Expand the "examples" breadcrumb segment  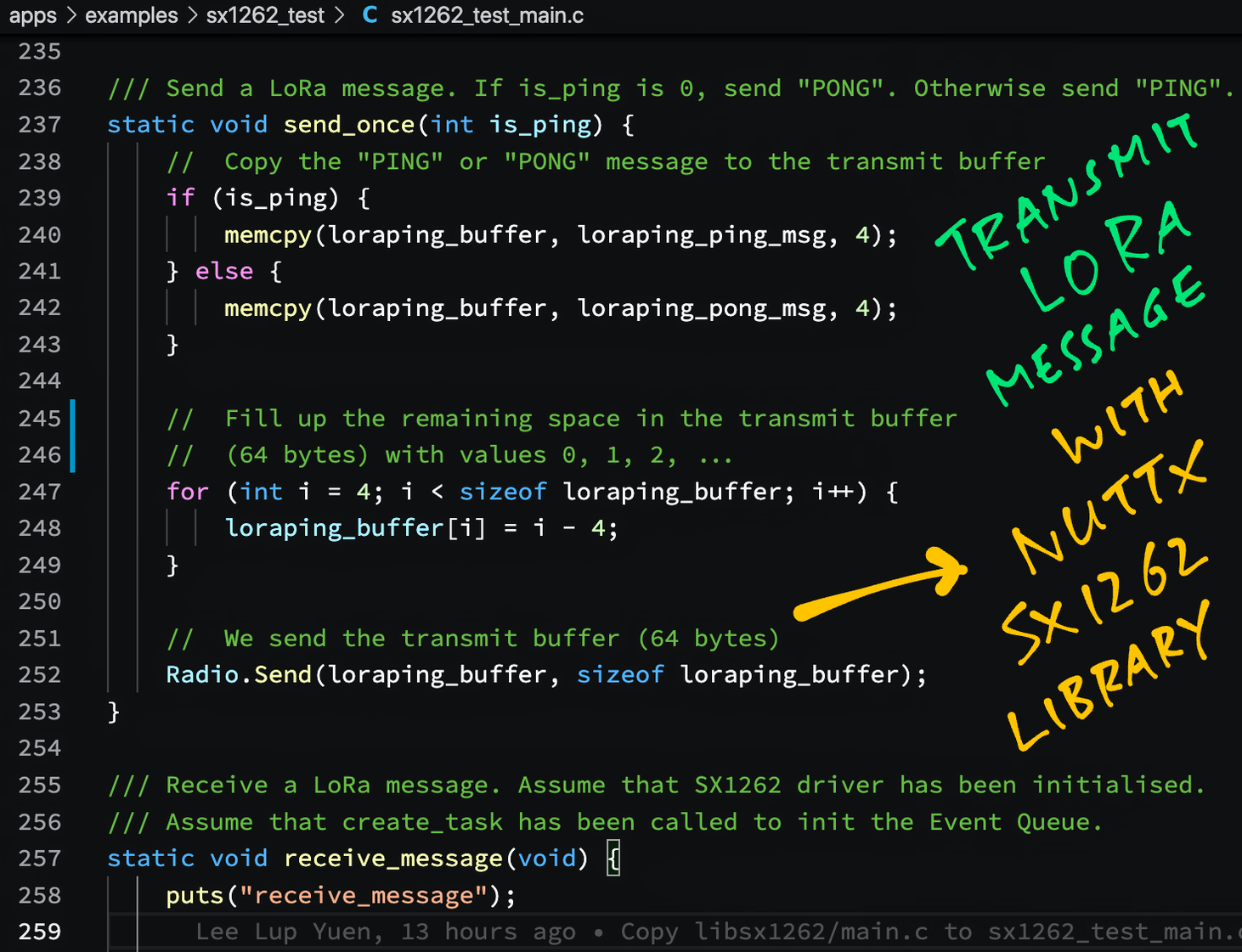click(x=132, y=15)
